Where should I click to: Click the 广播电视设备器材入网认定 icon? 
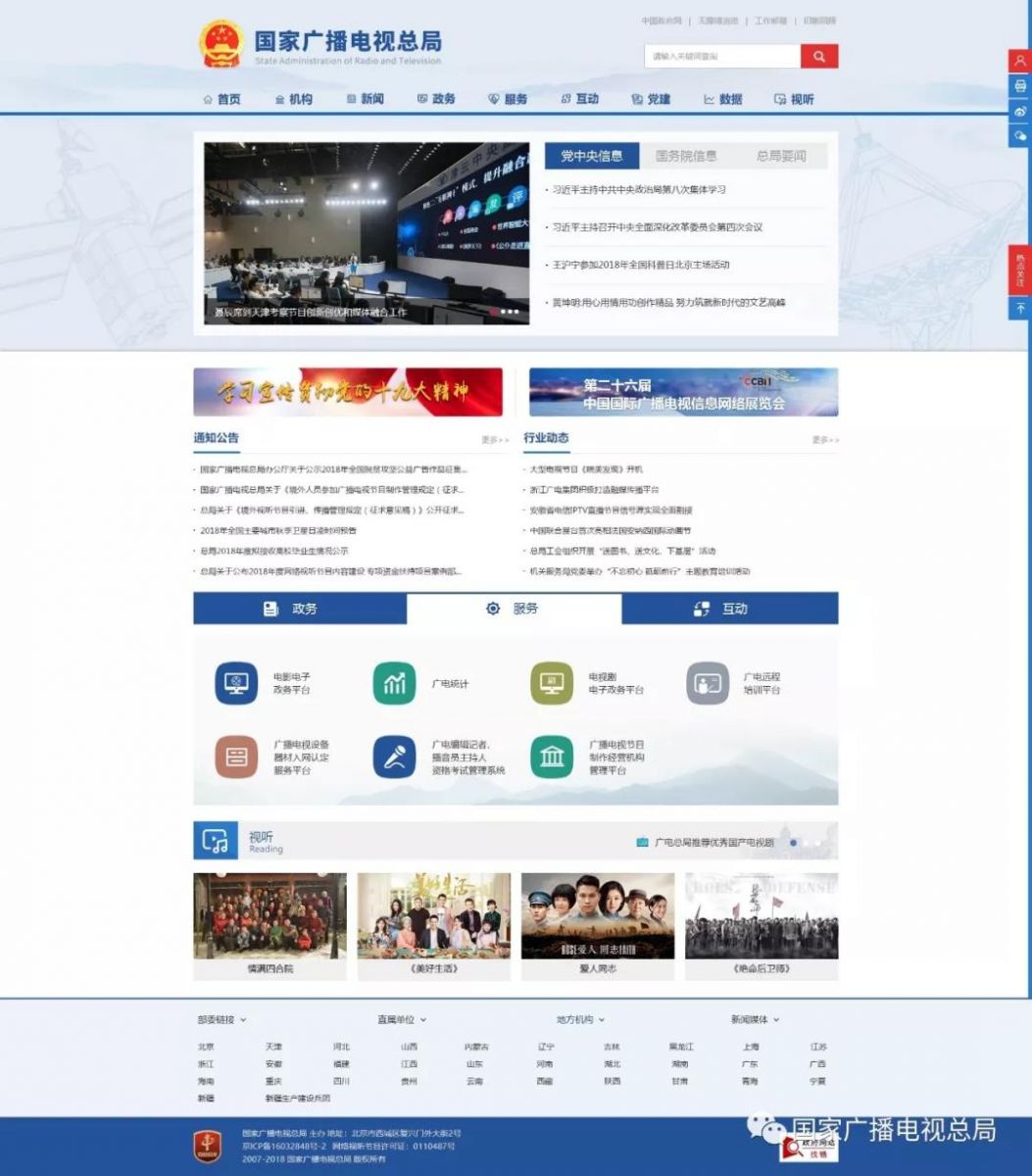click(236, 757)
